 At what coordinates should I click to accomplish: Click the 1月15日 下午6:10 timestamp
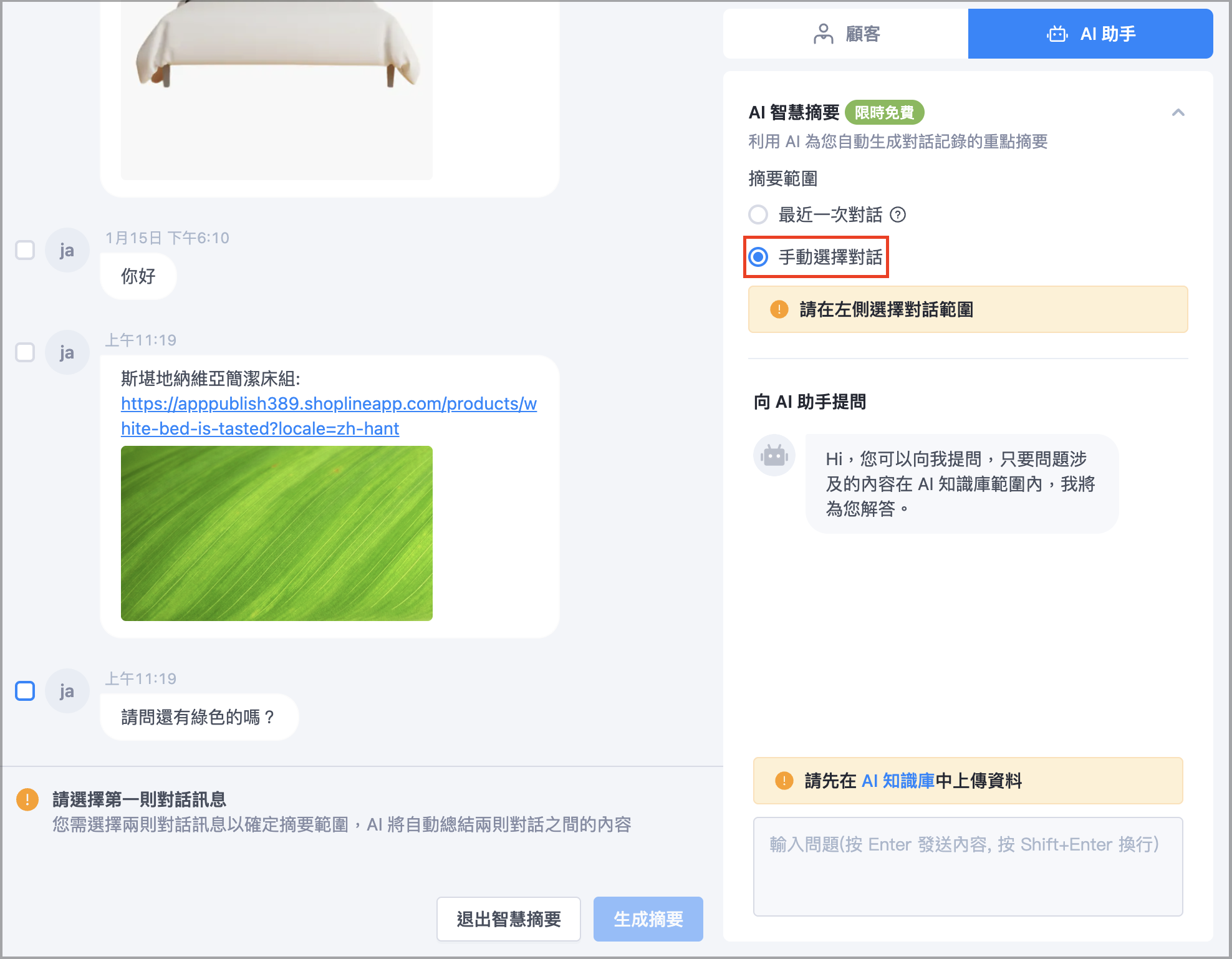[167, 238]
